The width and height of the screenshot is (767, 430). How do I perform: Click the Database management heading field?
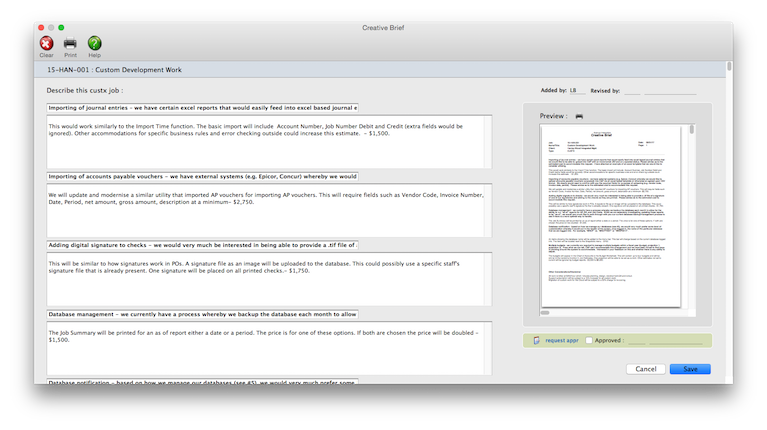[x=202, y=313]
